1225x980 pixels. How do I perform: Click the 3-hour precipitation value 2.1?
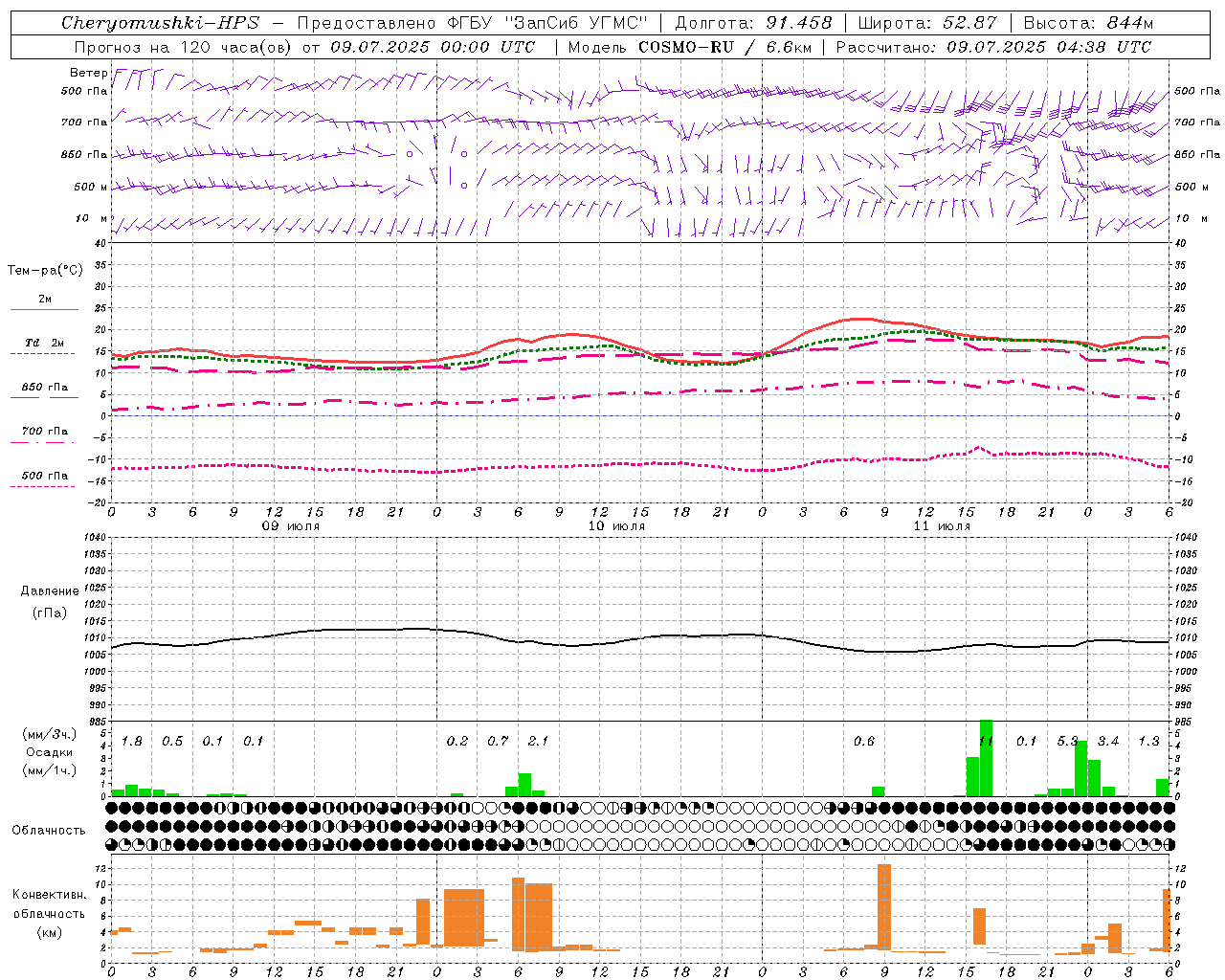coord(538,742)
